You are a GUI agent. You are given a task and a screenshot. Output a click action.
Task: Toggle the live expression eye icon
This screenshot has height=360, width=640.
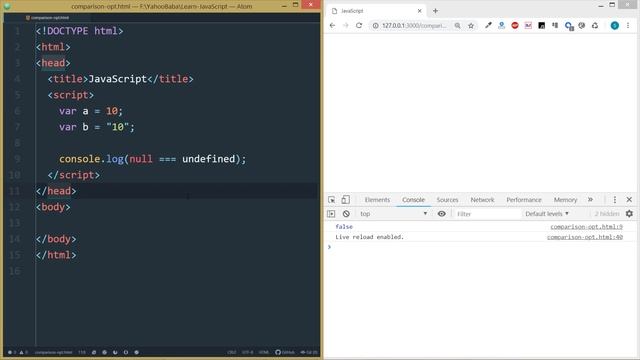click(x=442, y=213)
